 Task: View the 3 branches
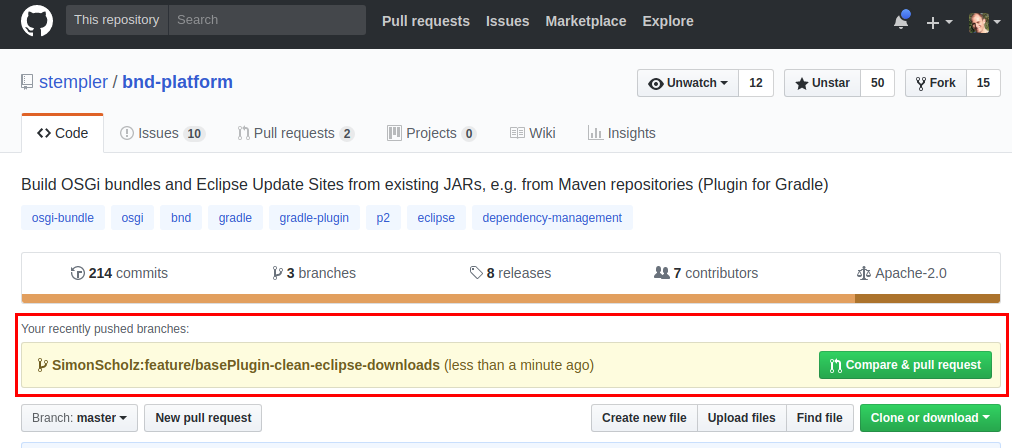point(314,273)
